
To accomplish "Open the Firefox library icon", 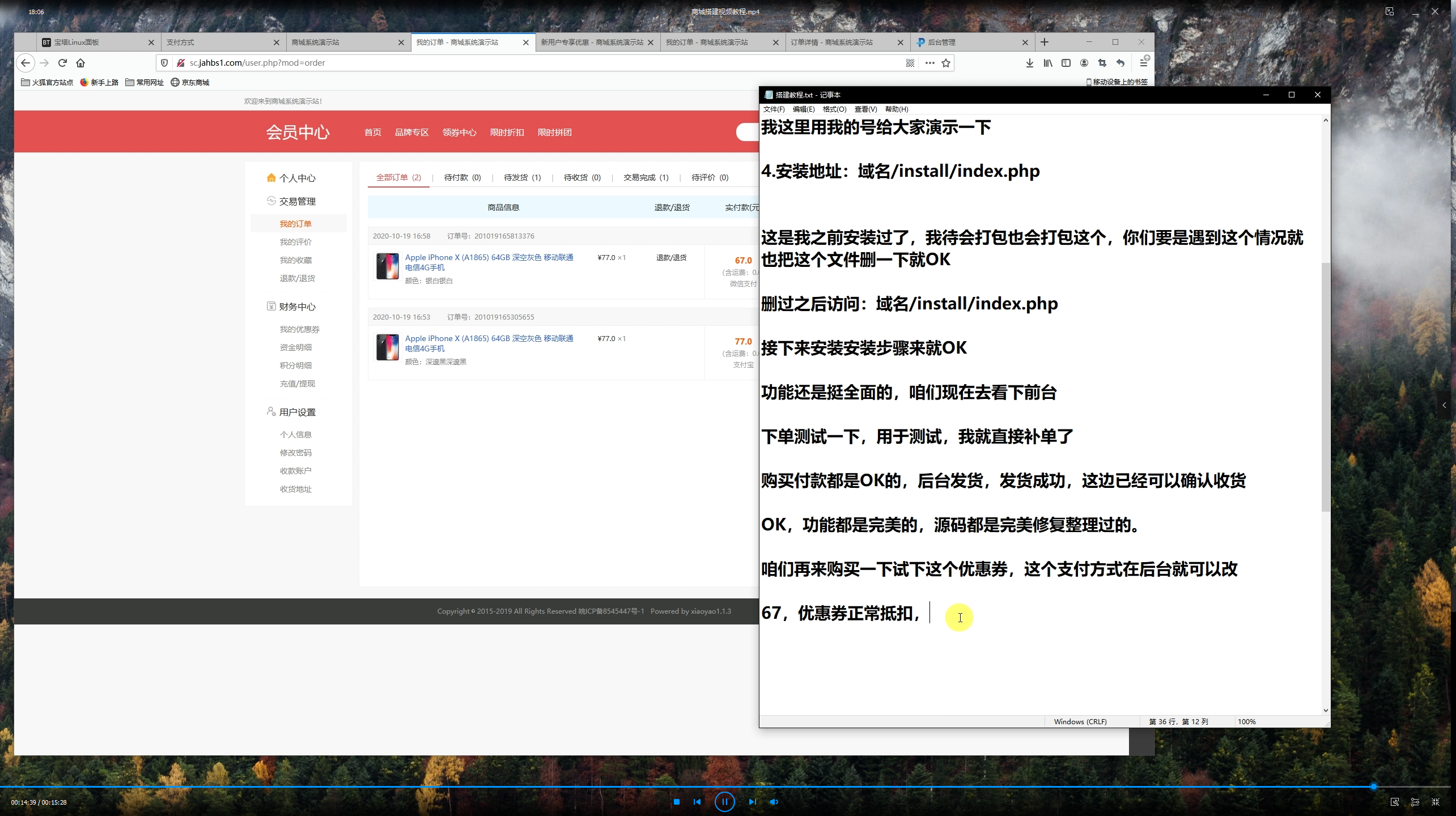I will [1047, 63].
